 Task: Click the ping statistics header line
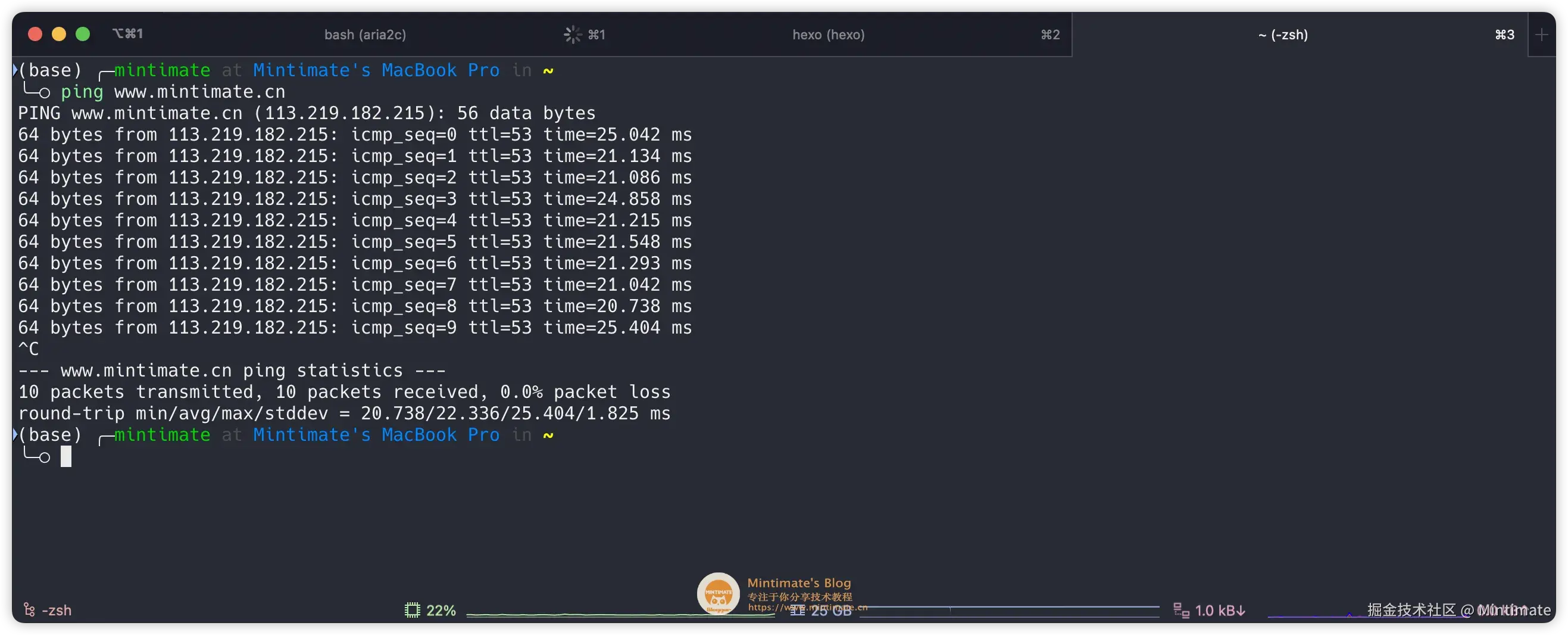(232, 371)
